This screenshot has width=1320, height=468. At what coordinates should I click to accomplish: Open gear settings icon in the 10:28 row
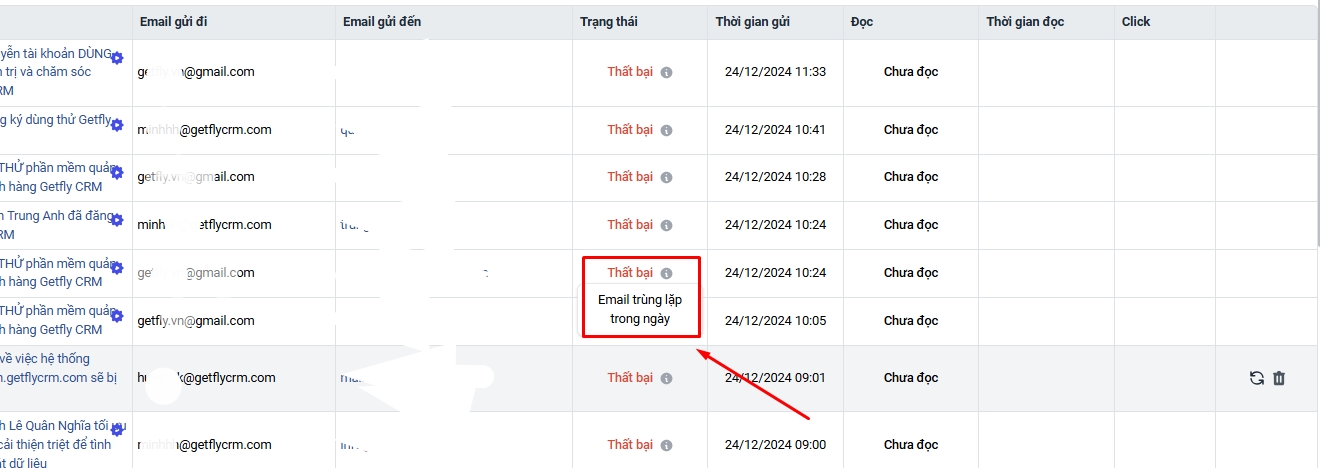click(117, 172)
